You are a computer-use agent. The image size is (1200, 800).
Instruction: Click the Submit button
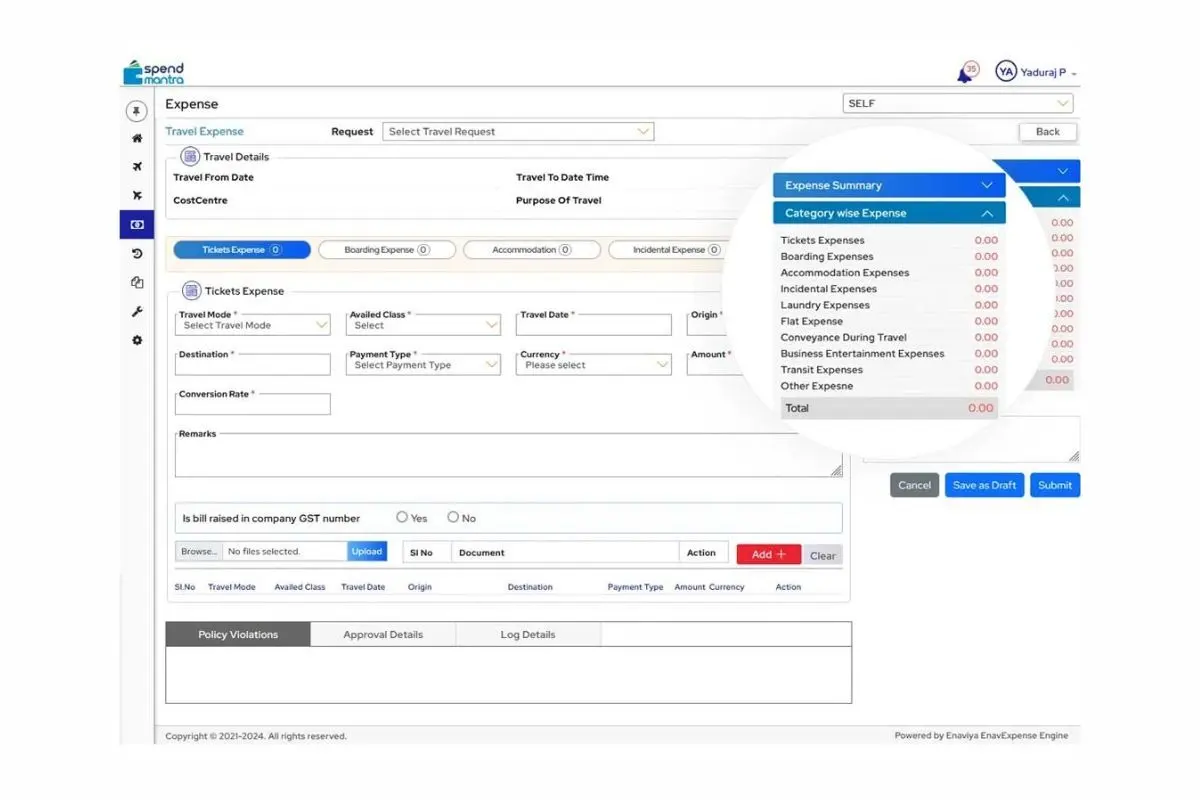[x=1055, y=485]
